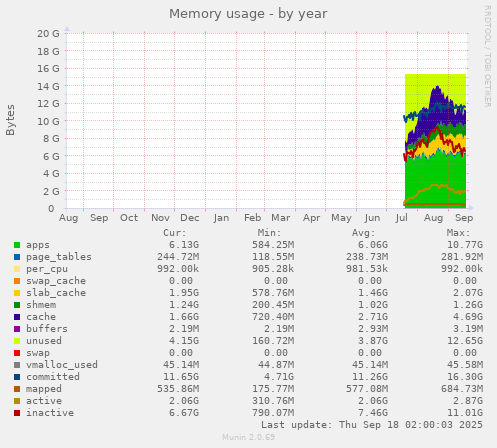Click mapped average value 577.08M
This screenshot has width=497, height=448.
coord(367,389)
